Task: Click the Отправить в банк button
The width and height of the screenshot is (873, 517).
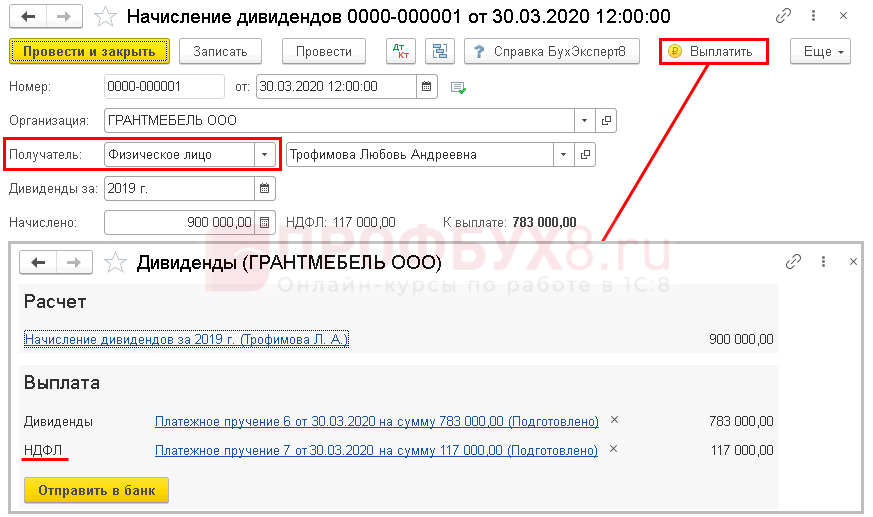Action: [96, 490]
